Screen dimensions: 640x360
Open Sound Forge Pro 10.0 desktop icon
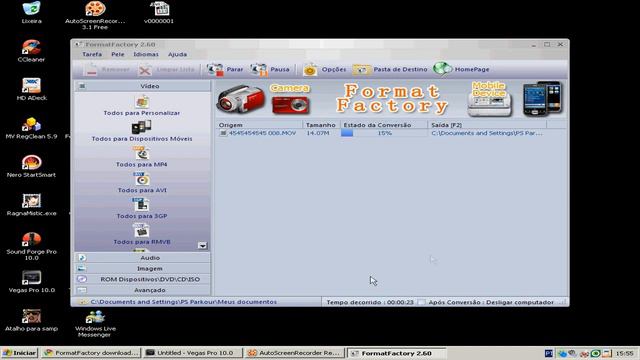tap(31, 246)
